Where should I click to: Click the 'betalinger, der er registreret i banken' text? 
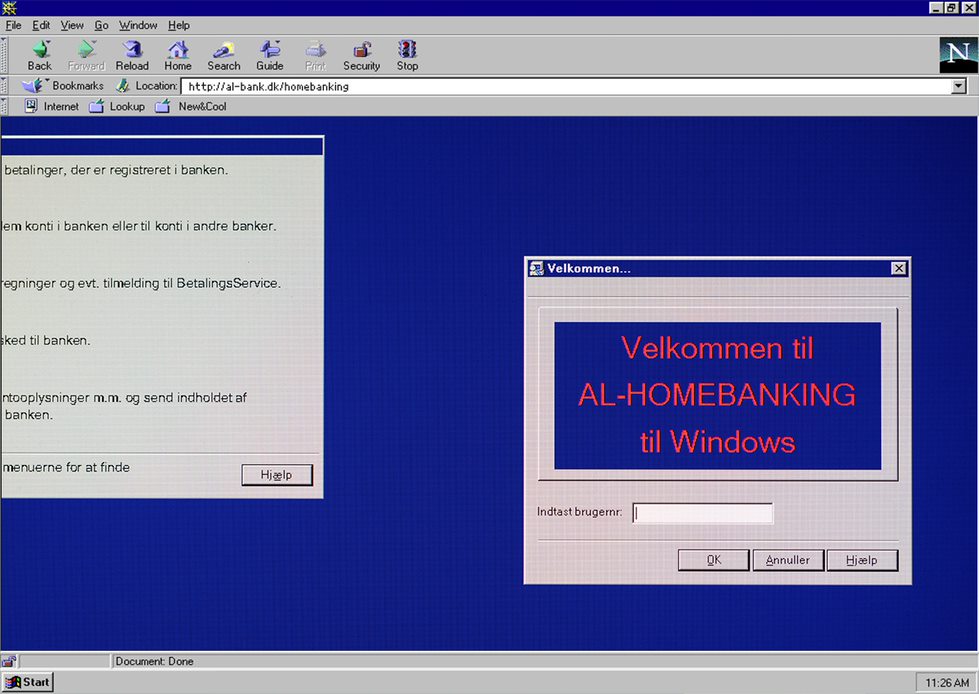[x=116, y=170]
